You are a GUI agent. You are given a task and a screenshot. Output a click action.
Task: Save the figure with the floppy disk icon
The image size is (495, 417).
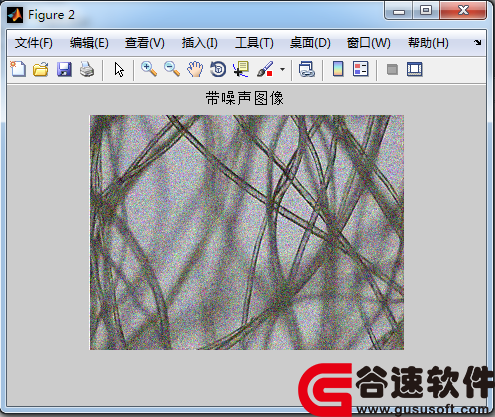[x=64, y=69]
